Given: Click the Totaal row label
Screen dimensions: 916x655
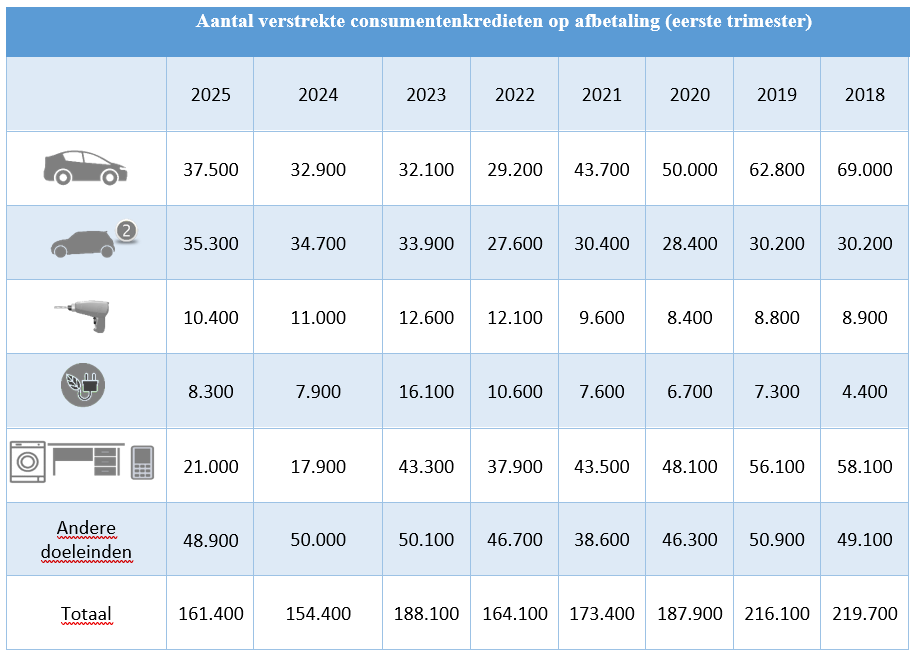Looking at the screenshot, I should (86, 614).
